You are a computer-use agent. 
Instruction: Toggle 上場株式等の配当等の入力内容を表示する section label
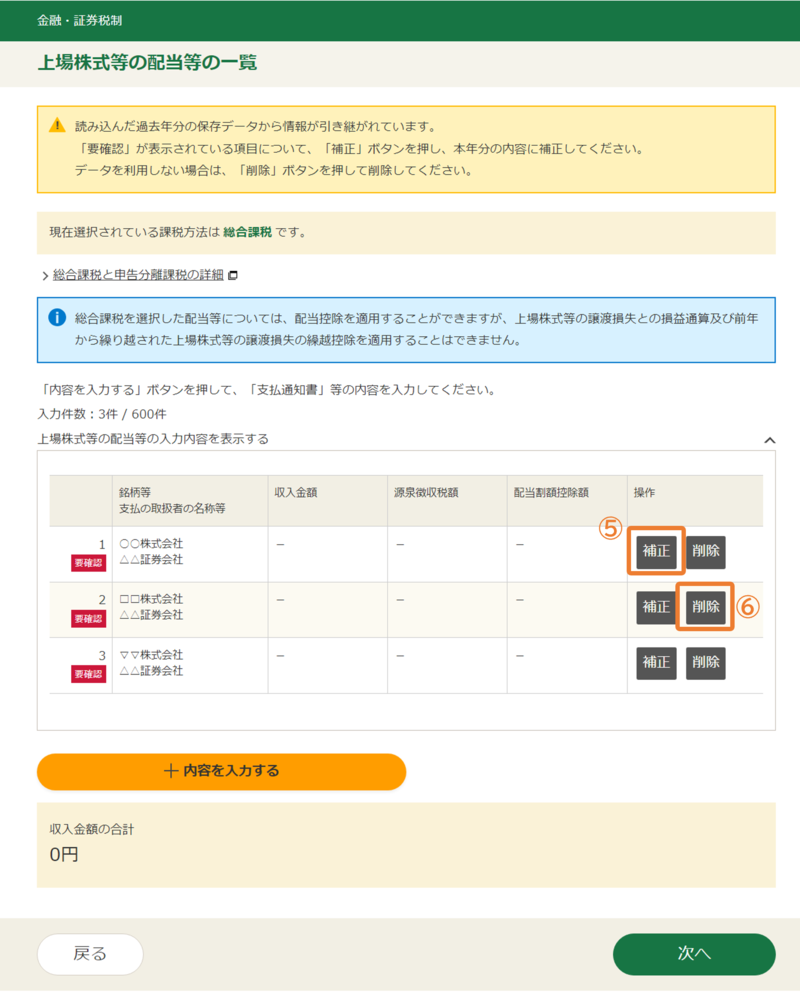tap(152, 439)
